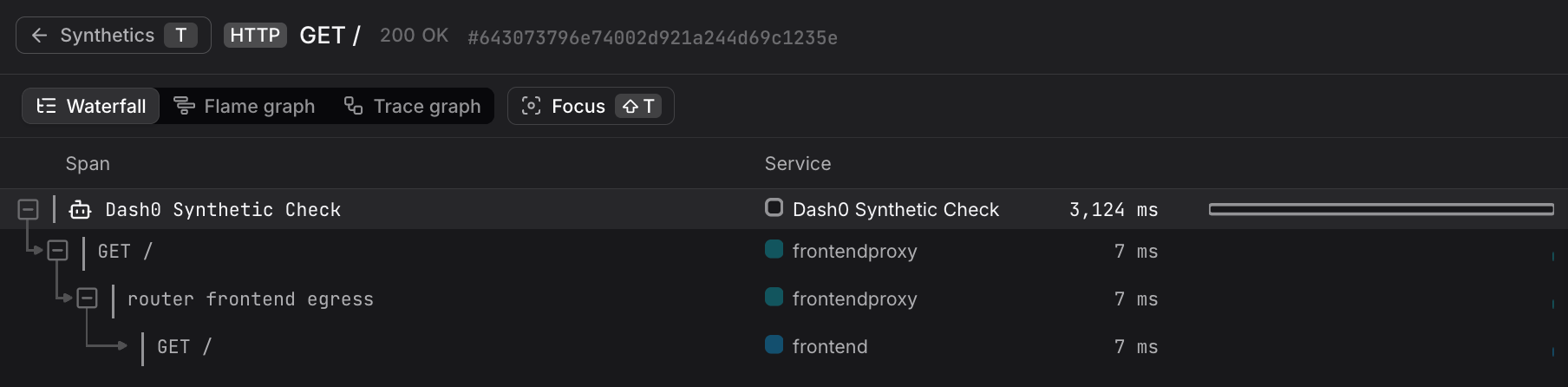Select the Waterfall tab
This screenshot has height=387, width=1568.
click(91, 106)
